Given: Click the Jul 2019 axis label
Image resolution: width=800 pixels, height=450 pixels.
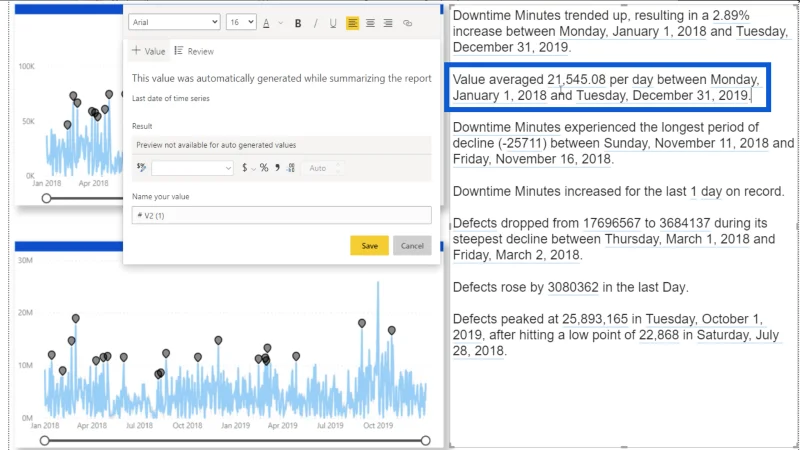Looking at the screenshot, I should coord(330,425).
